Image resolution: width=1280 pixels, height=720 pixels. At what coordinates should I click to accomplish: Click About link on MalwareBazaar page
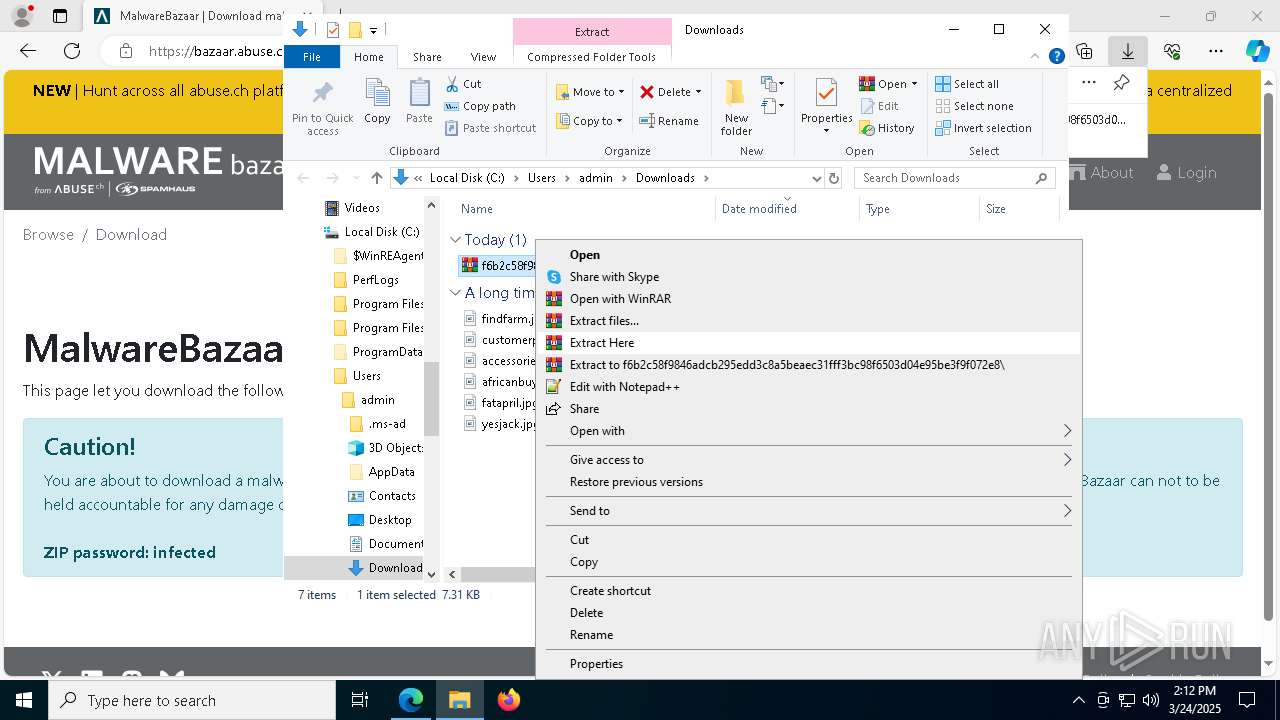click(1101, 173)
